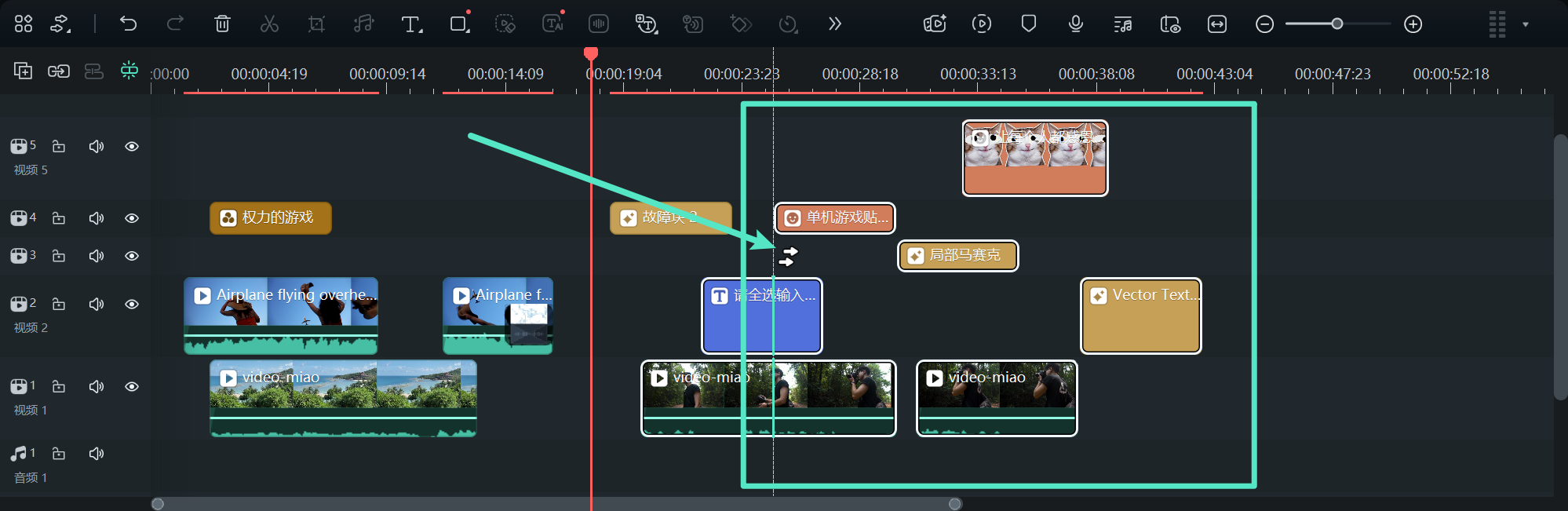Click the microphone voiceover record icon
Image resolution: width=1568 pixels, height=511 pixels.
click(1075, 24)
